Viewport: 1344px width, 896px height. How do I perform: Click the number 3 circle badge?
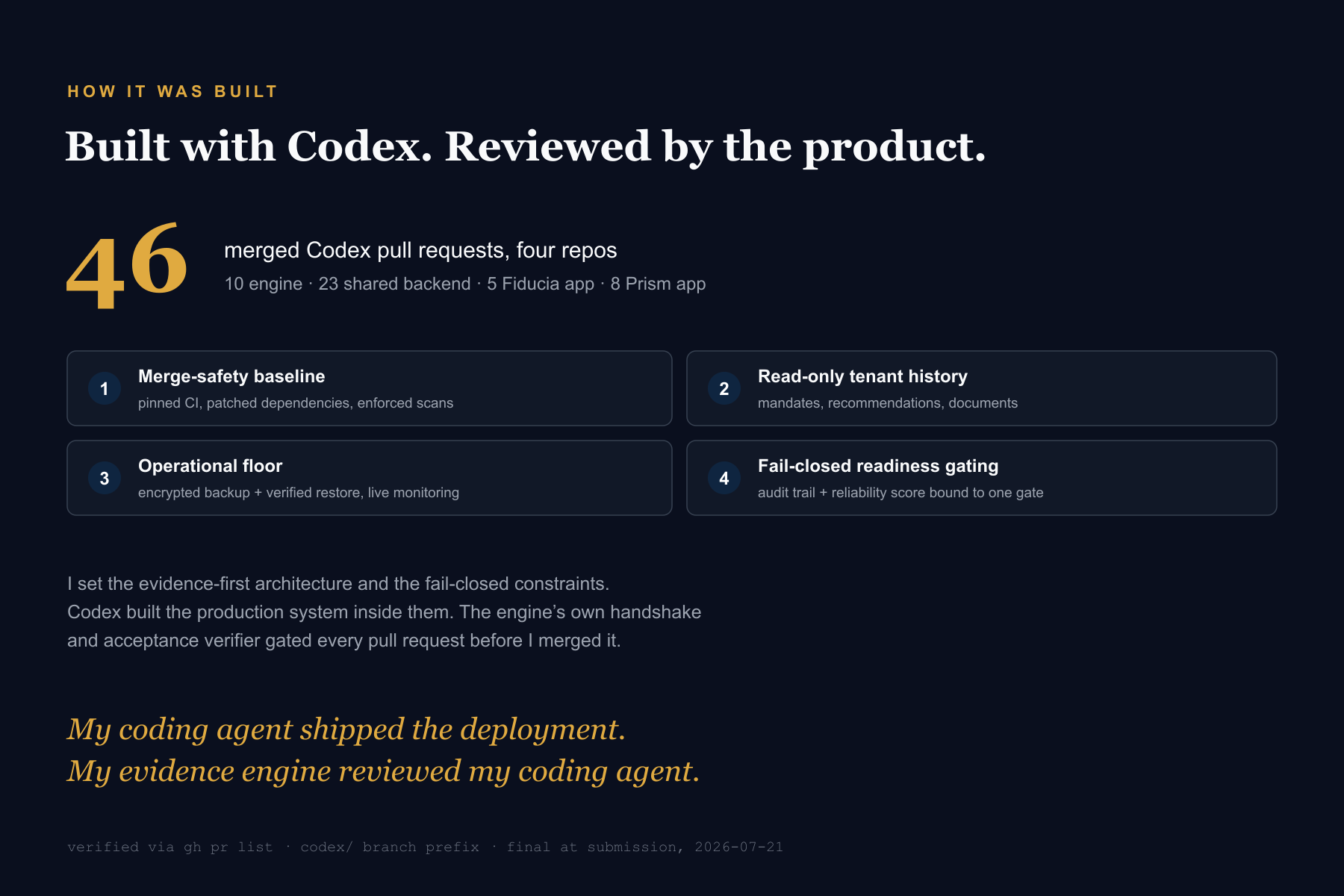pyautogui.click(x=105, y=478)
